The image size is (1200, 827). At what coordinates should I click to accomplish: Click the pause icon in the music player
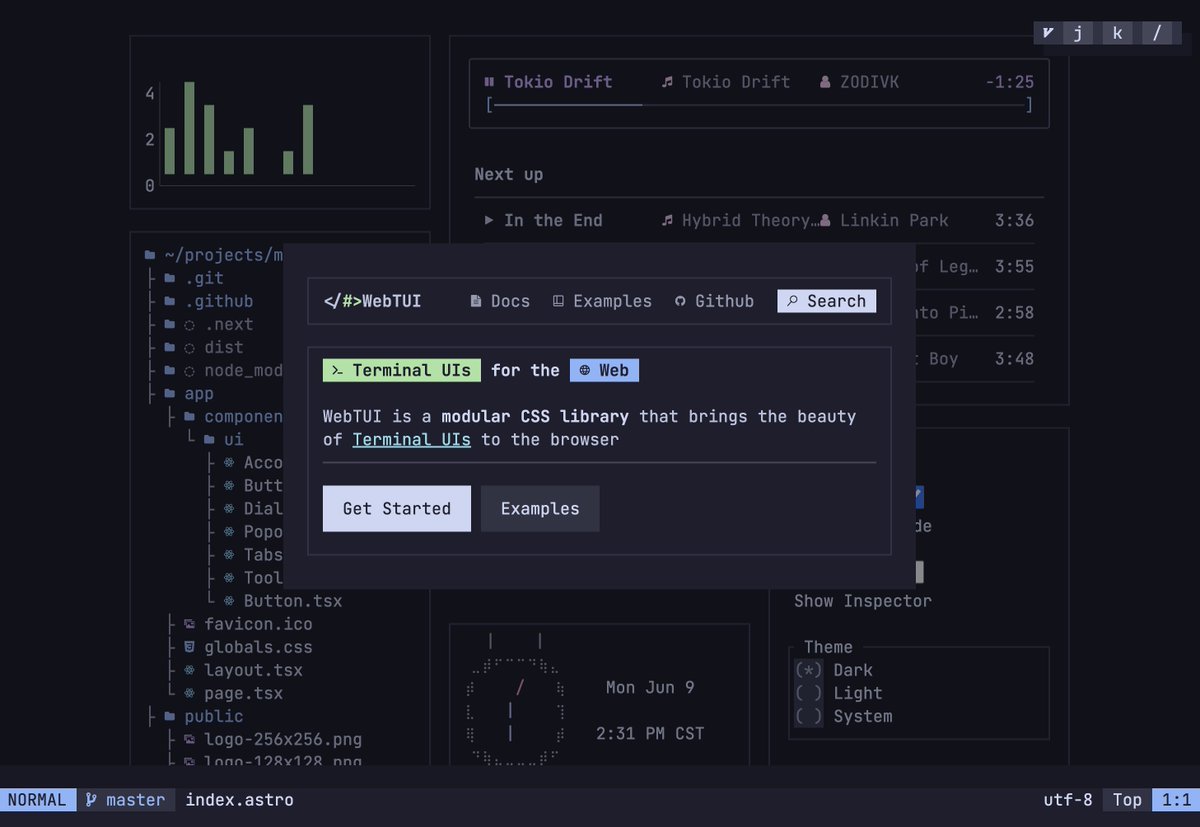click(x=488, y=81)
